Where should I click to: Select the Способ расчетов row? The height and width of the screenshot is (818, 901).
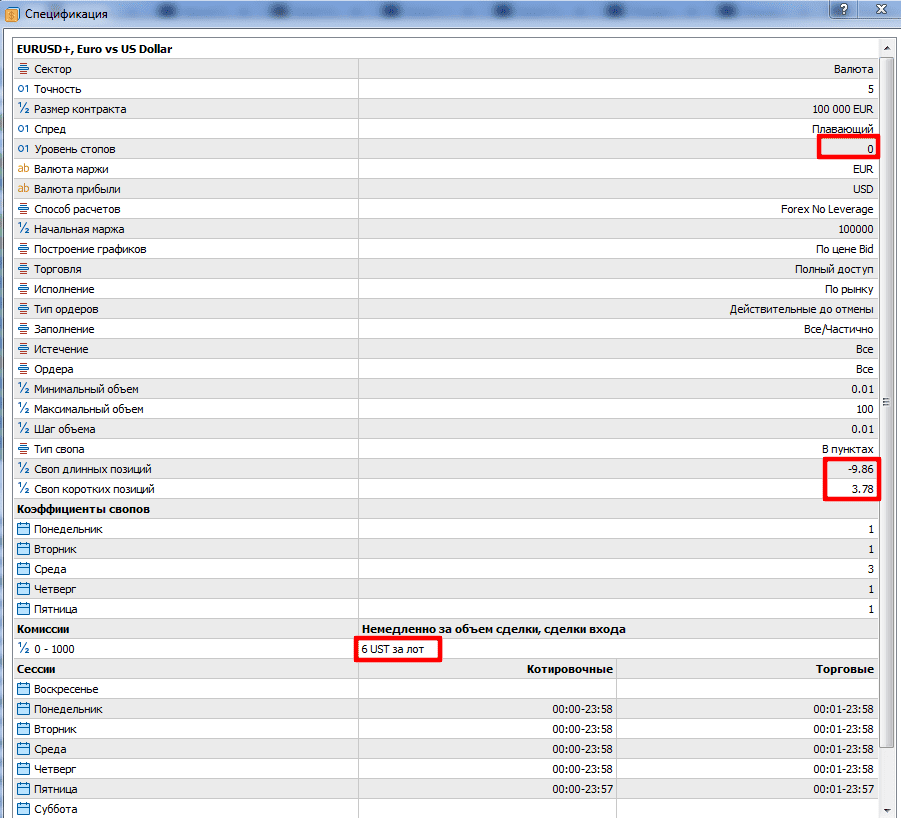click(x=446, y=209)
